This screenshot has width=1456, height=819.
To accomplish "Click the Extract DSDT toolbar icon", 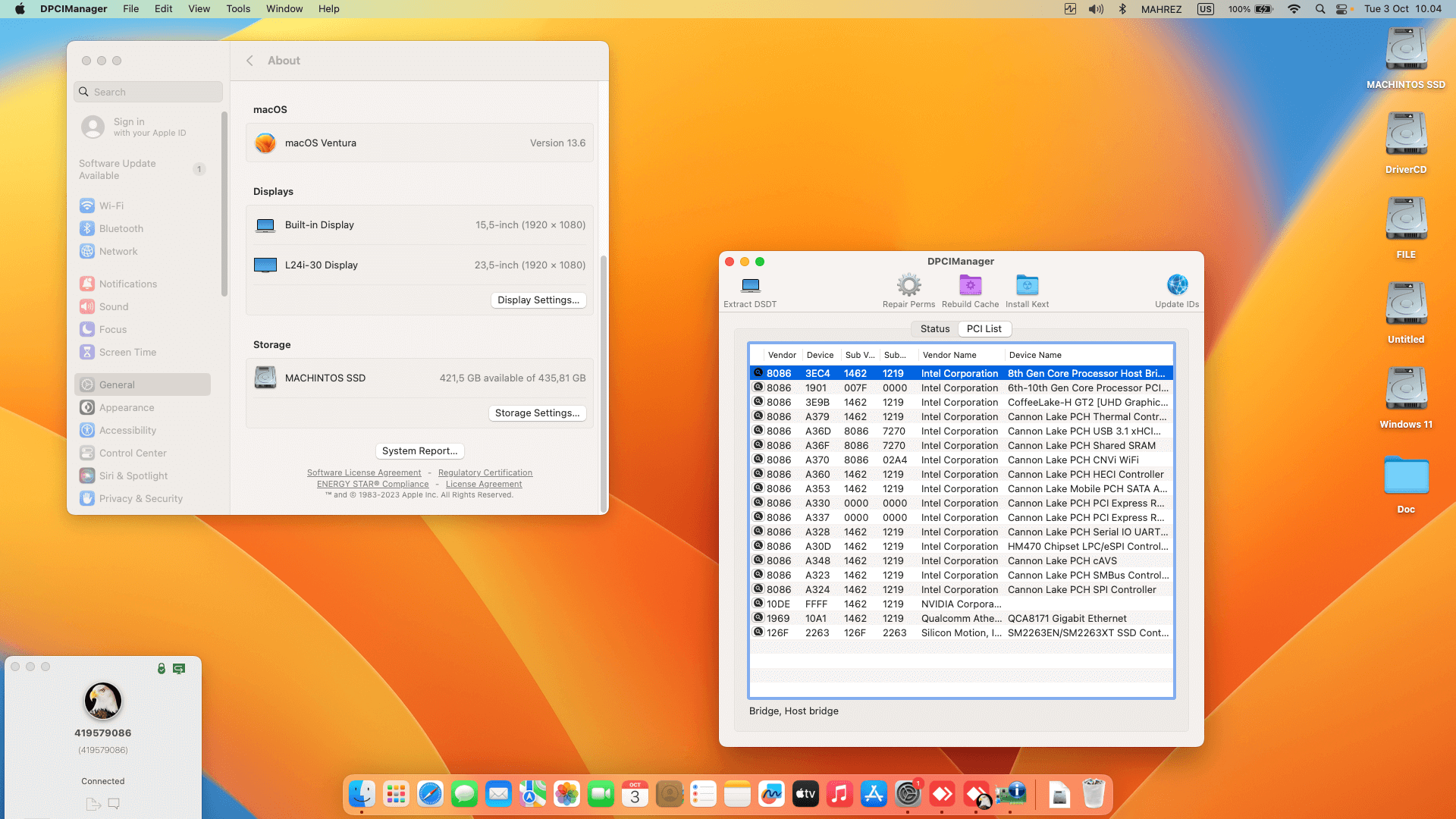I will click(750, 286).
